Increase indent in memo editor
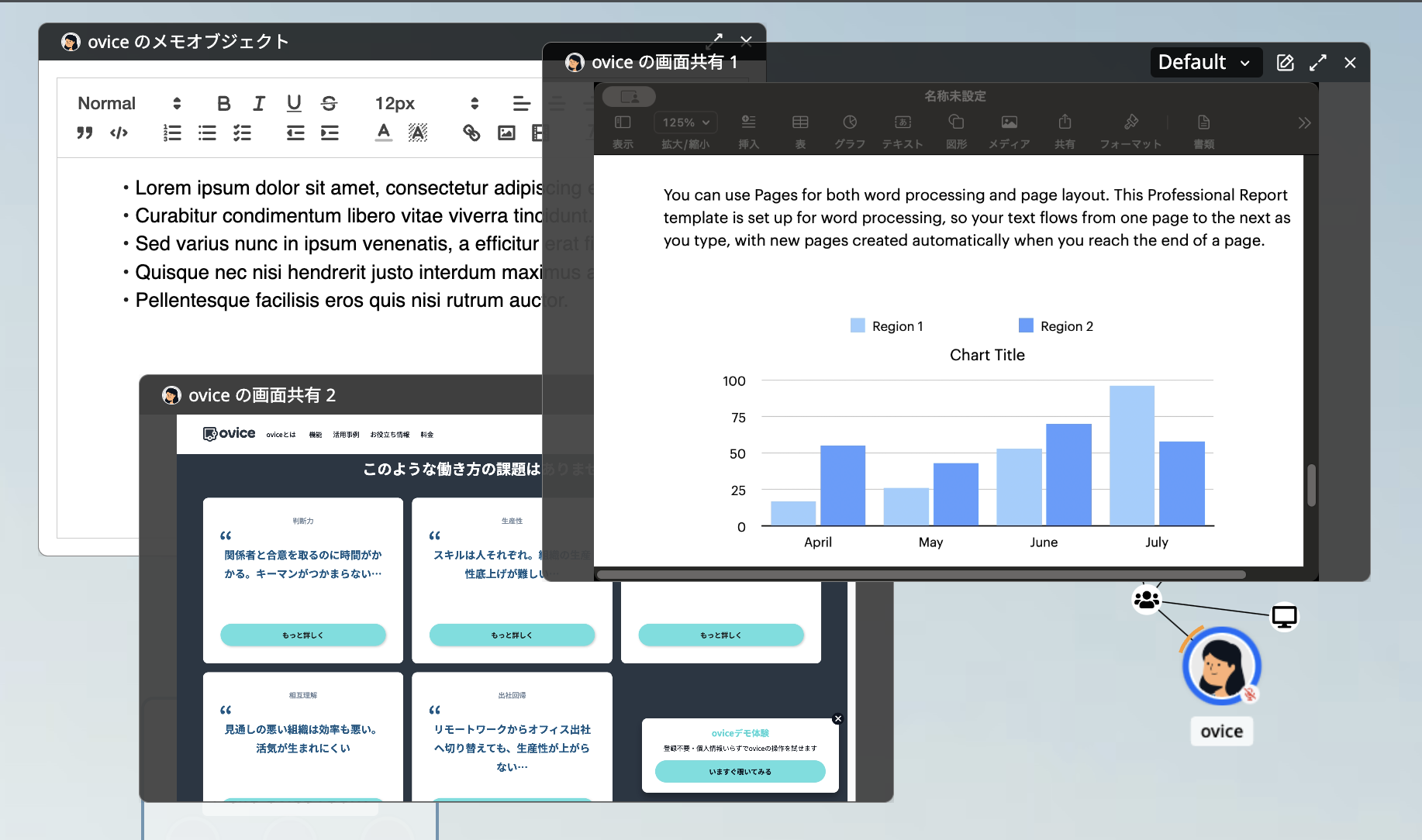Screen dimensions: 1422x840 pos(330,133)
